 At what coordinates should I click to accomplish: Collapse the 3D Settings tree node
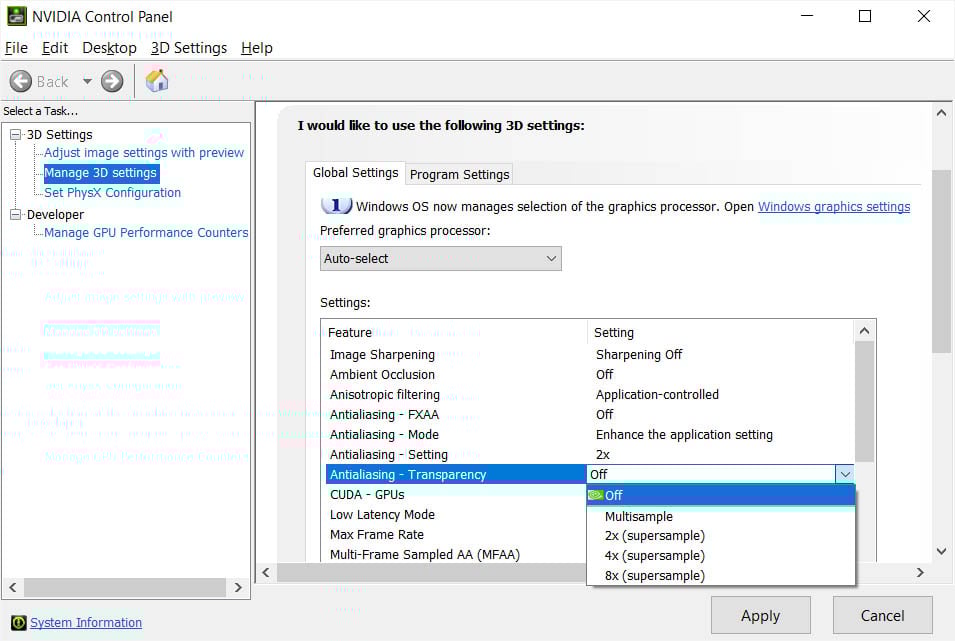16,135
